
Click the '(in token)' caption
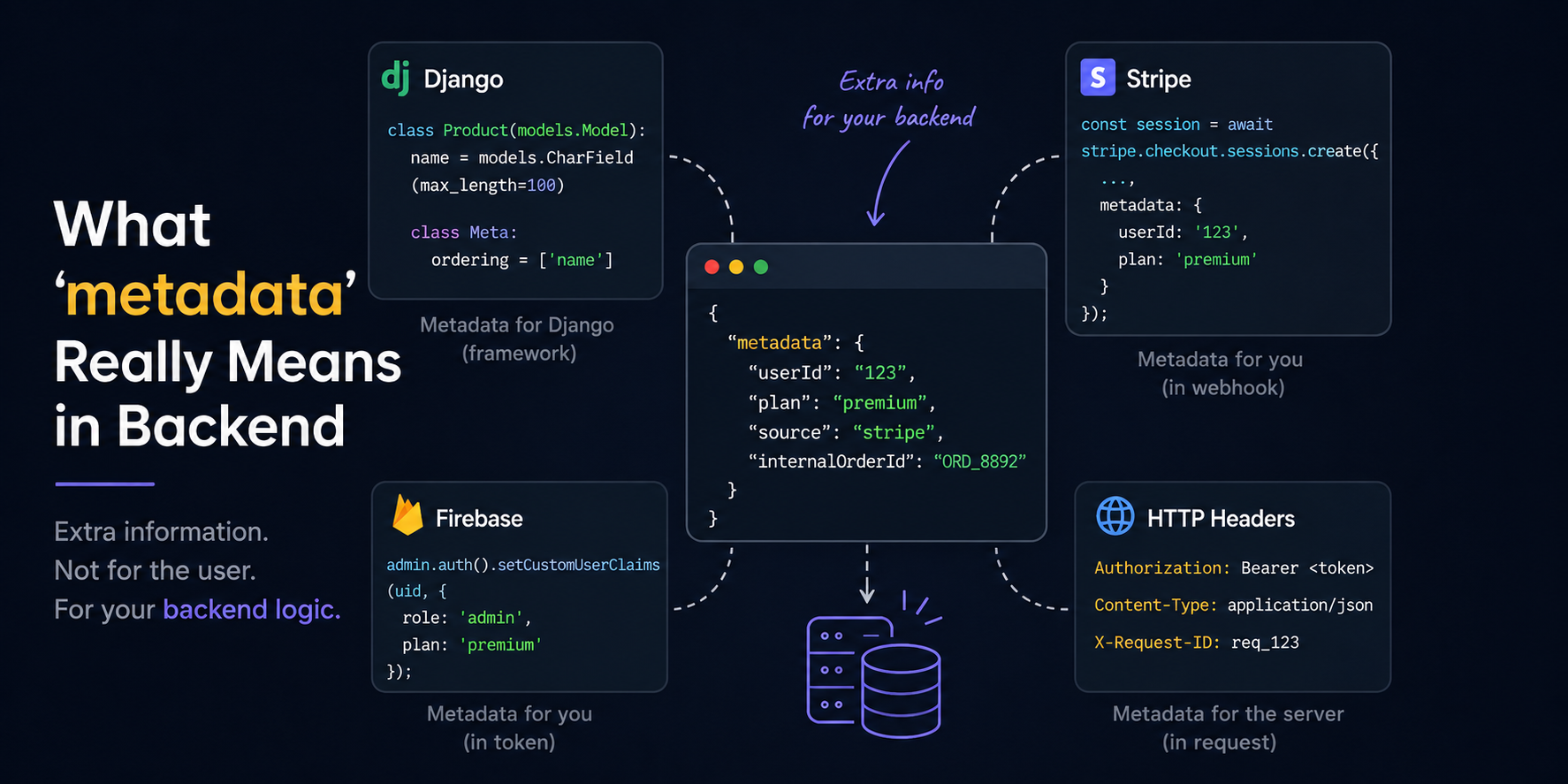(509, 742)
